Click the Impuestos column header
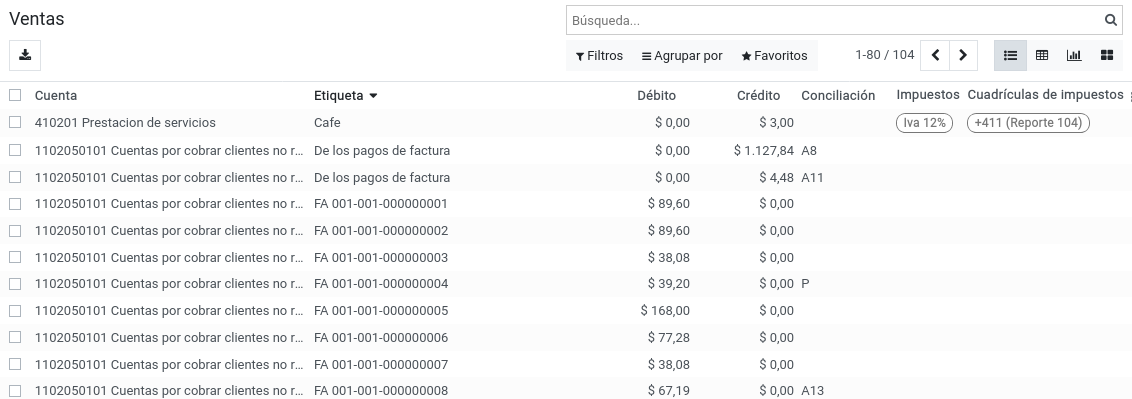This screenshot has width=1132, height=399. [x=928, y=95]
